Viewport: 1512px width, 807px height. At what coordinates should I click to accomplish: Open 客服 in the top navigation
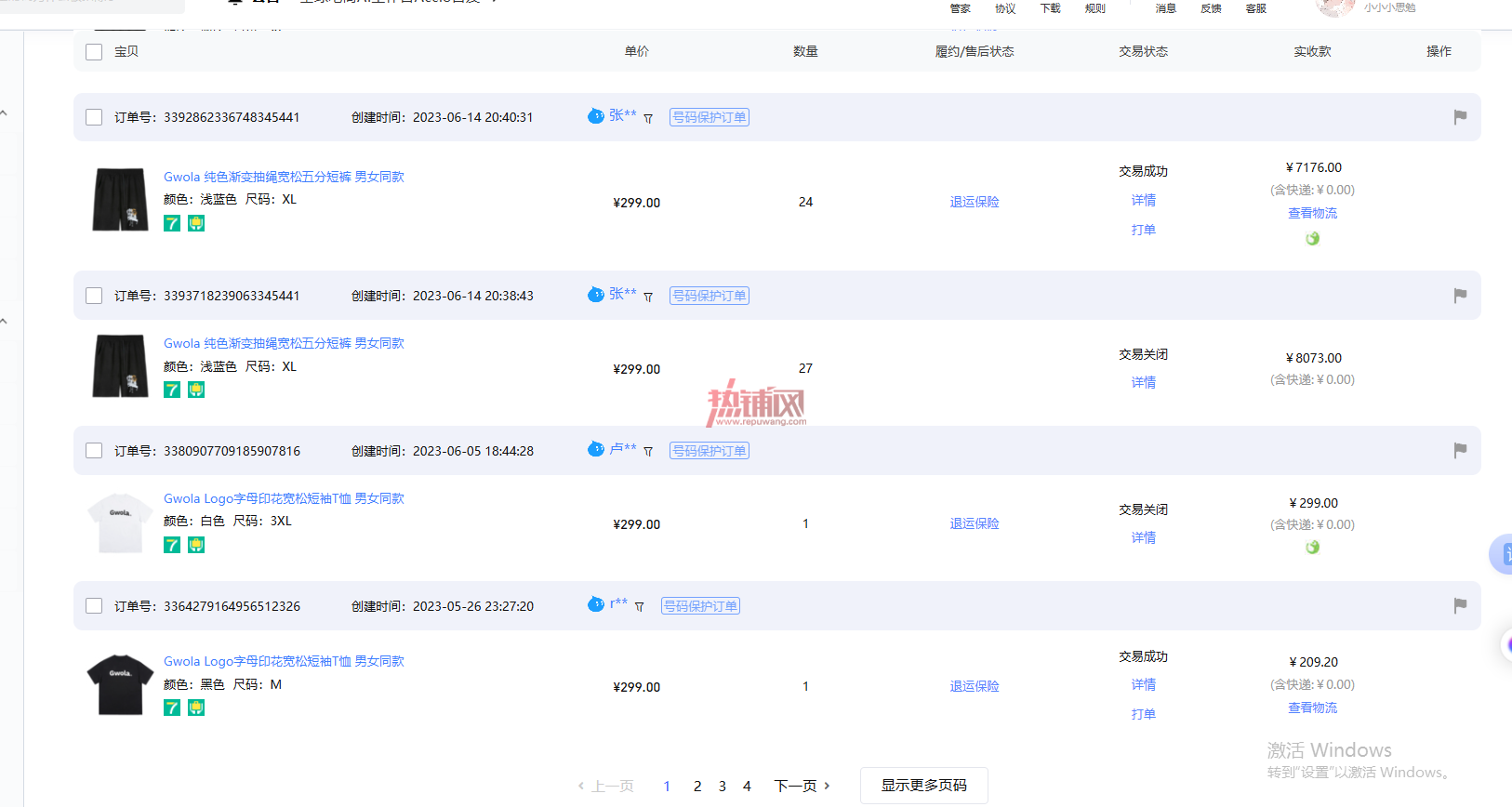1256,8
